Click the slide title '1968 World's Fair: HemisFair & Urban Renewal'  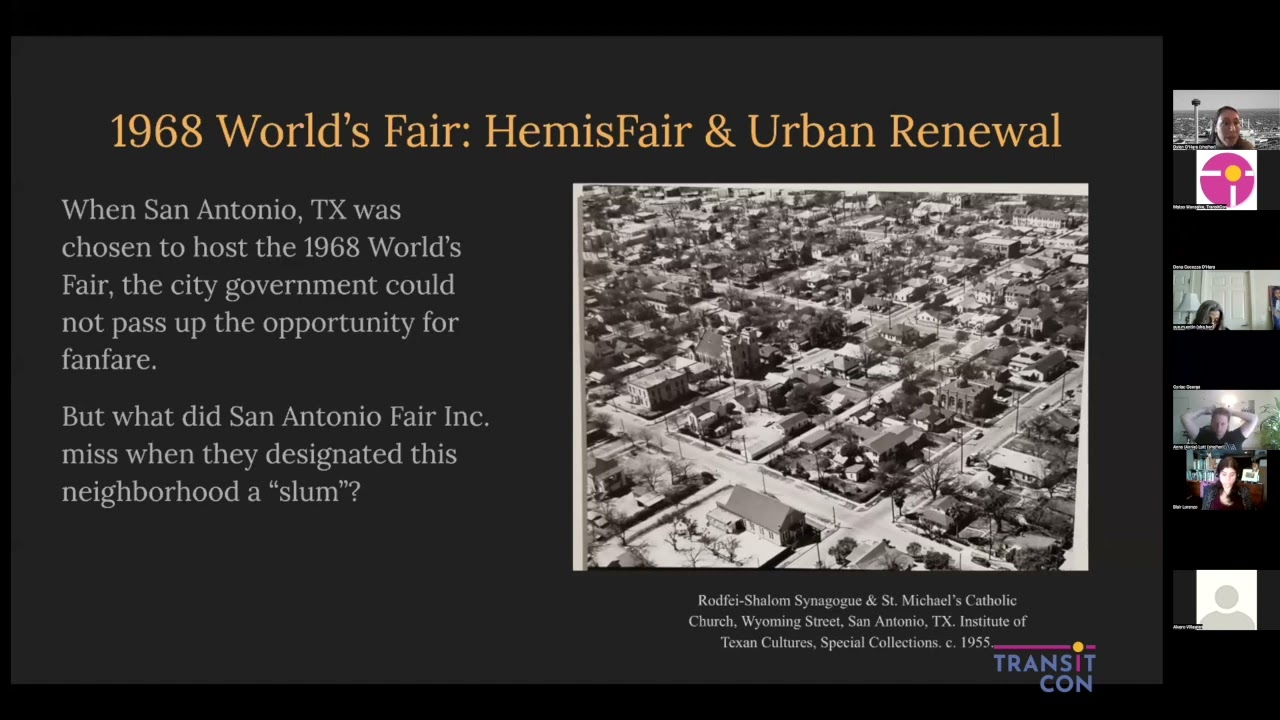tap(585, 131)
